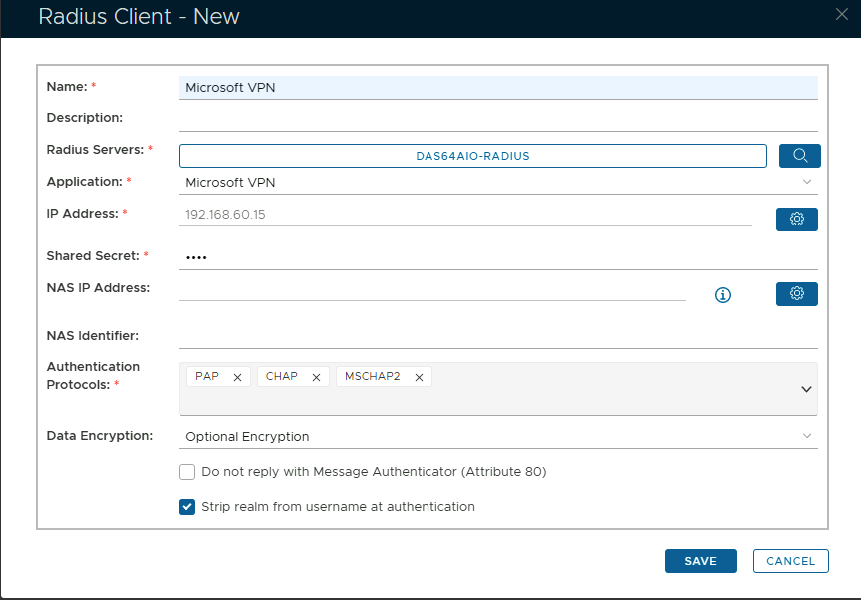Open the IP Address gear settings
Screen dimensions: 861x600
click(x=797, y=219)
